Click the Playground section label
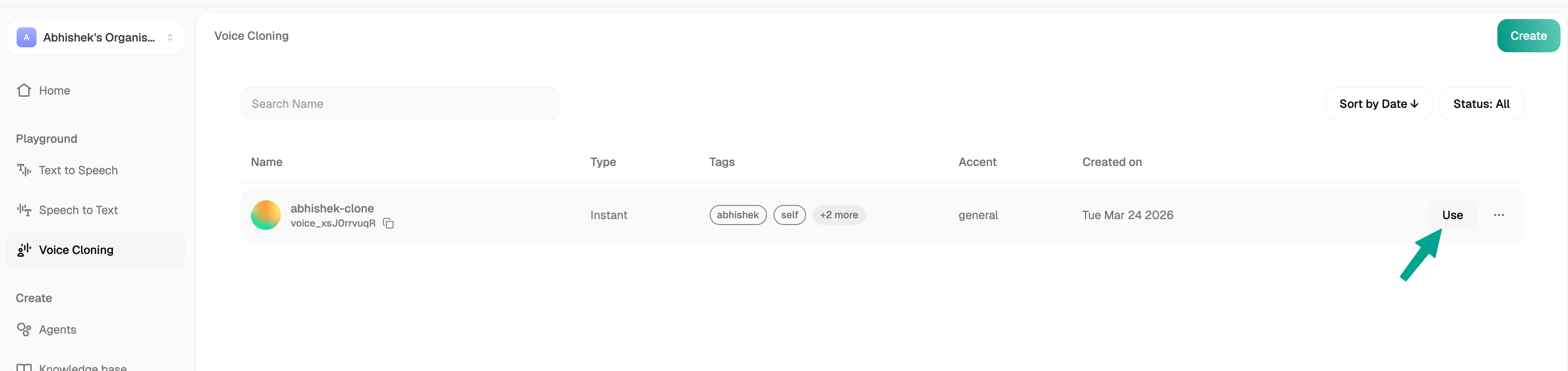The height and width of the screenshot is (371, 1568). 46,139
